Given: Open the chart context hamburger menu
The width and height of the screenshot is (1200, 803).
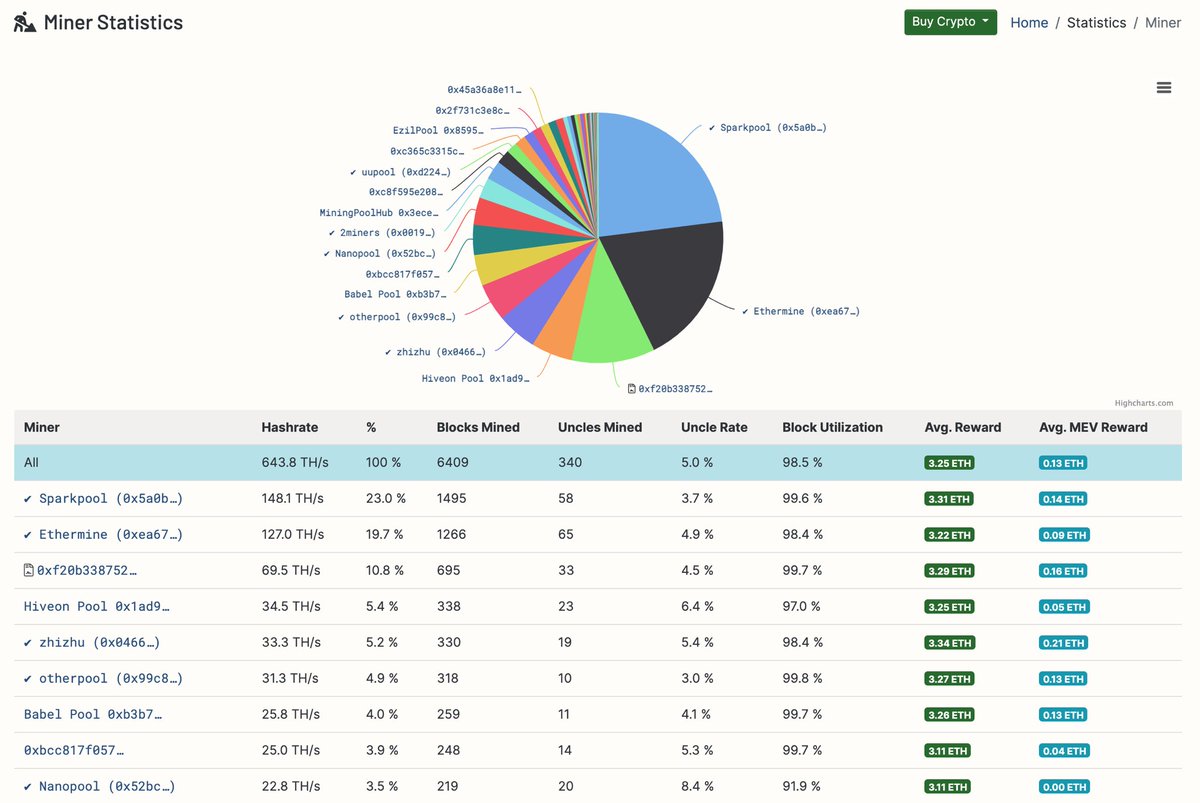Looking at the screenshot, I should click(1163, 88).
